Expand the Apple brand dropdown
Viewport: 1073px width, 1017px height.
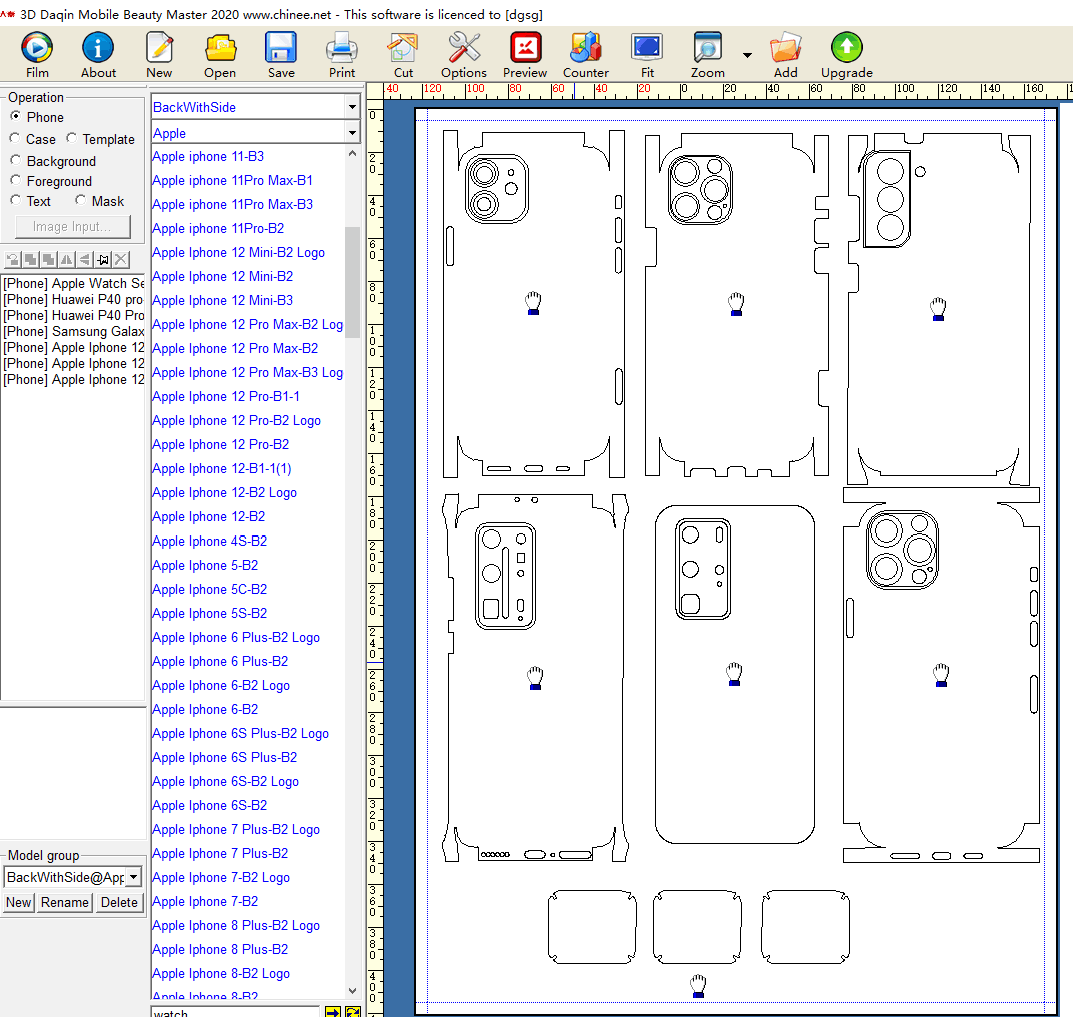click(x=352, y=133)
